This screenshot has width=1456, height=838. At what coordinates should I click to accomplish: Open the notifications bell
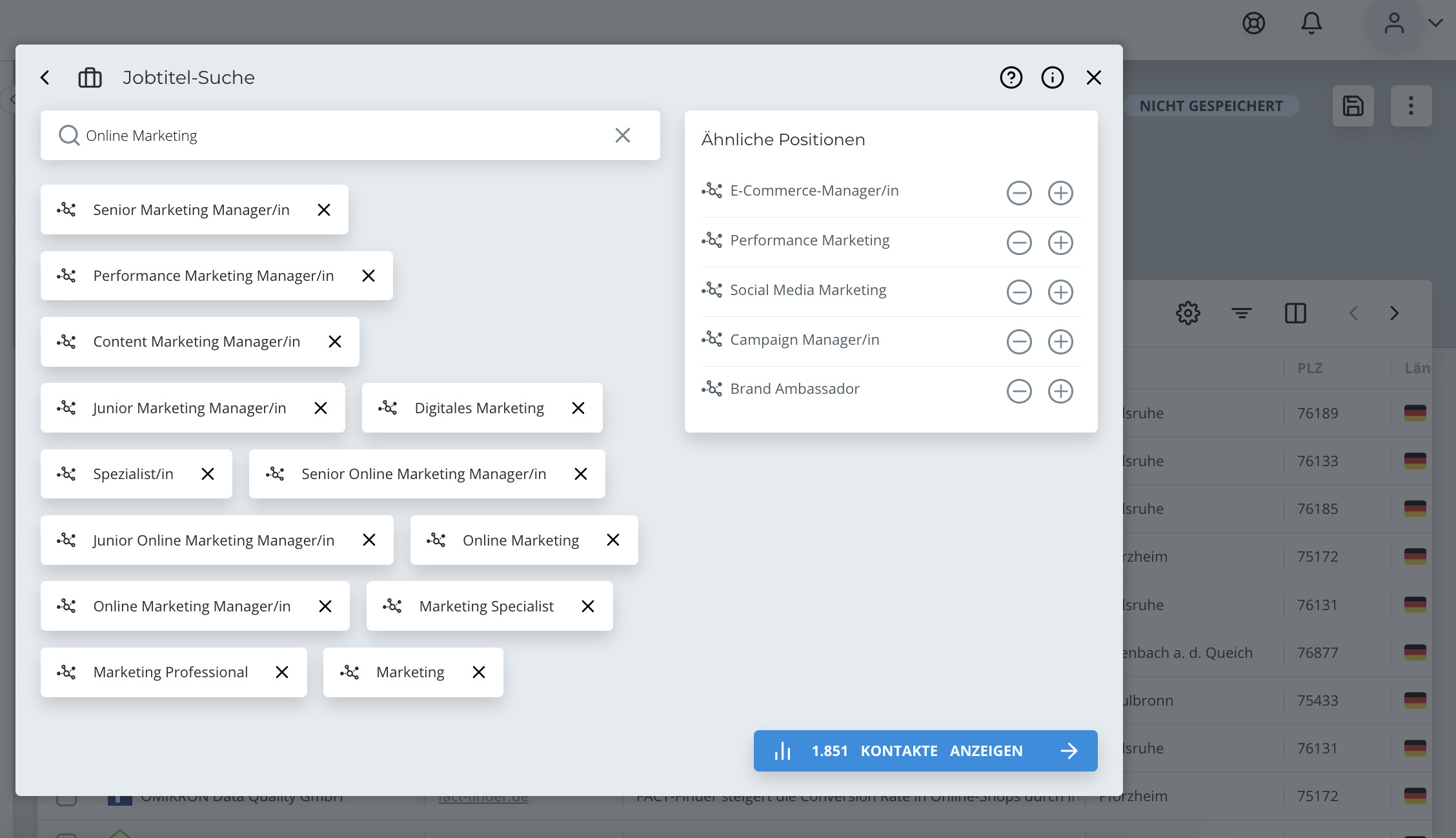1311,23
